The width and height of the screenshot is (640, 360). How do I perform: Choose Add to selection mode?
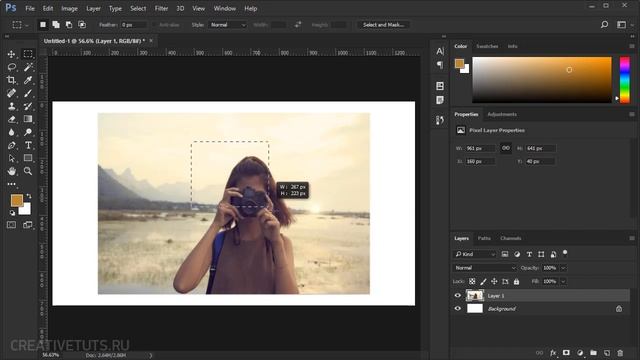(x=56, y=25)
